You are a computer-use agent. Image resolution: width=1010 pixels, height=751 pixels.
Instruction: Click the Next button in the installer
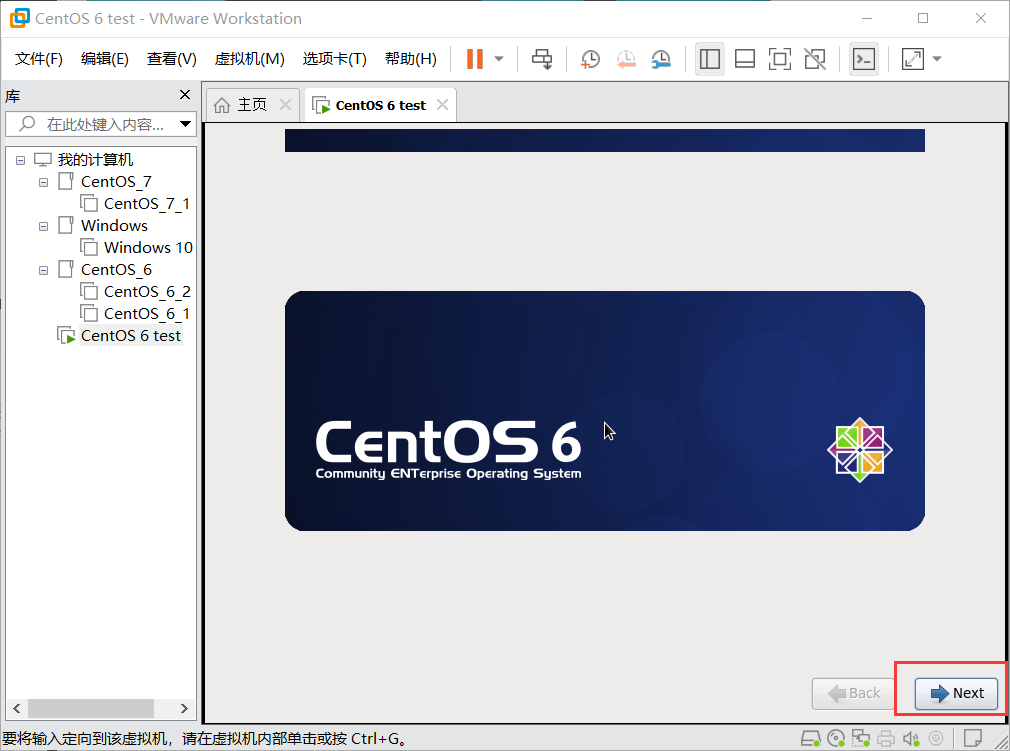956,693
